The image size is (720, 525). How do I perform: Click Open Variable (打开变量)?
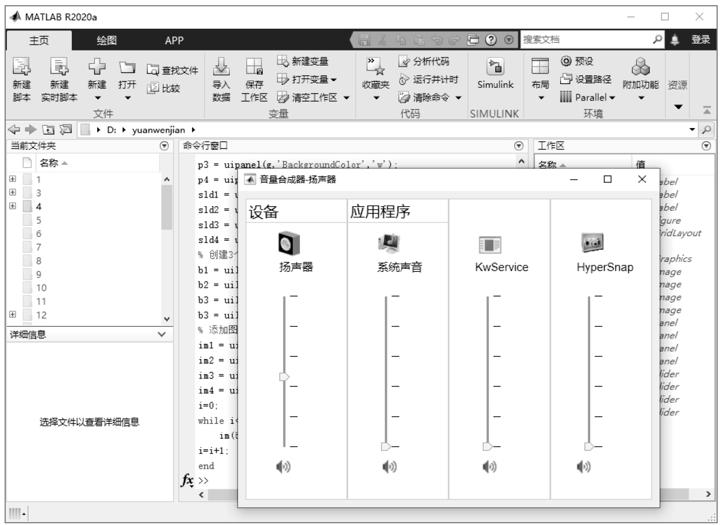point(307,79)
